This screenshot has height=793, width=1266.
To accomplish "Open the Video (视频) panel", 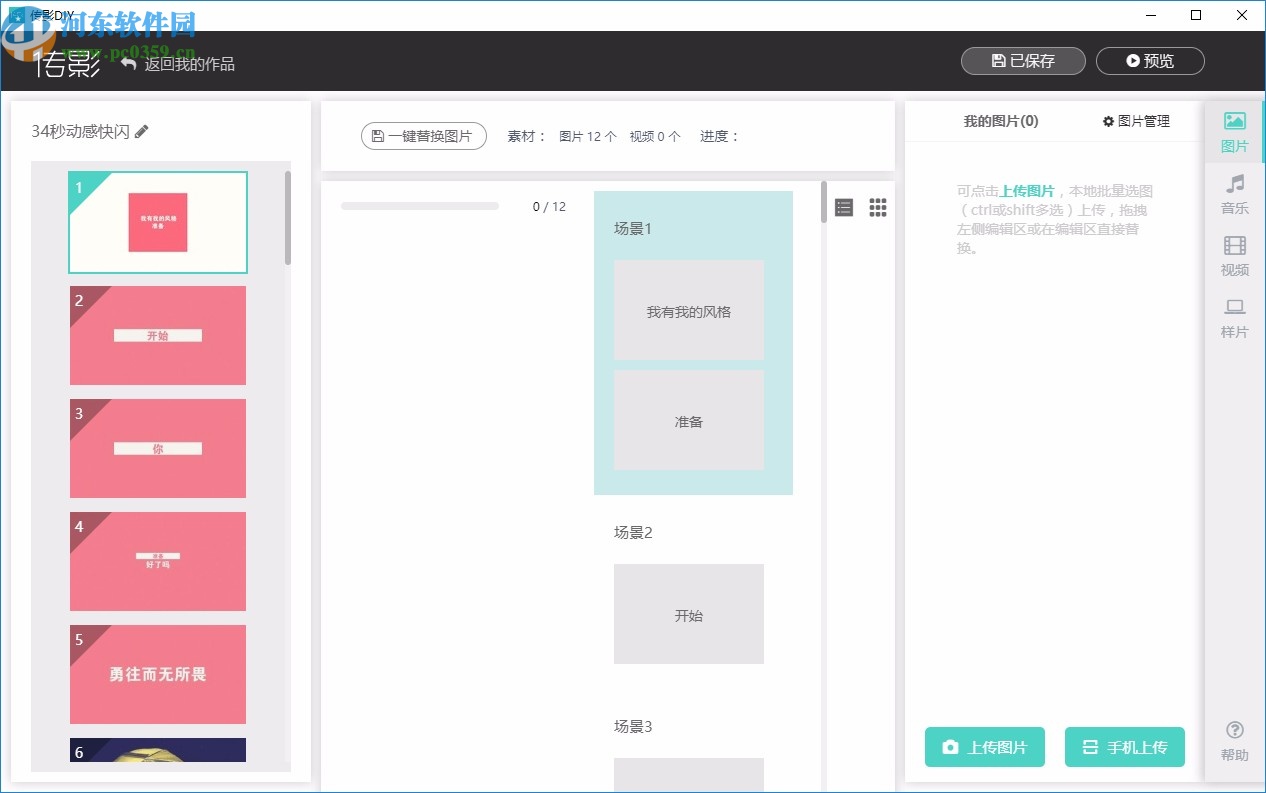I will pyautogui.click(x=1235, y=256).
